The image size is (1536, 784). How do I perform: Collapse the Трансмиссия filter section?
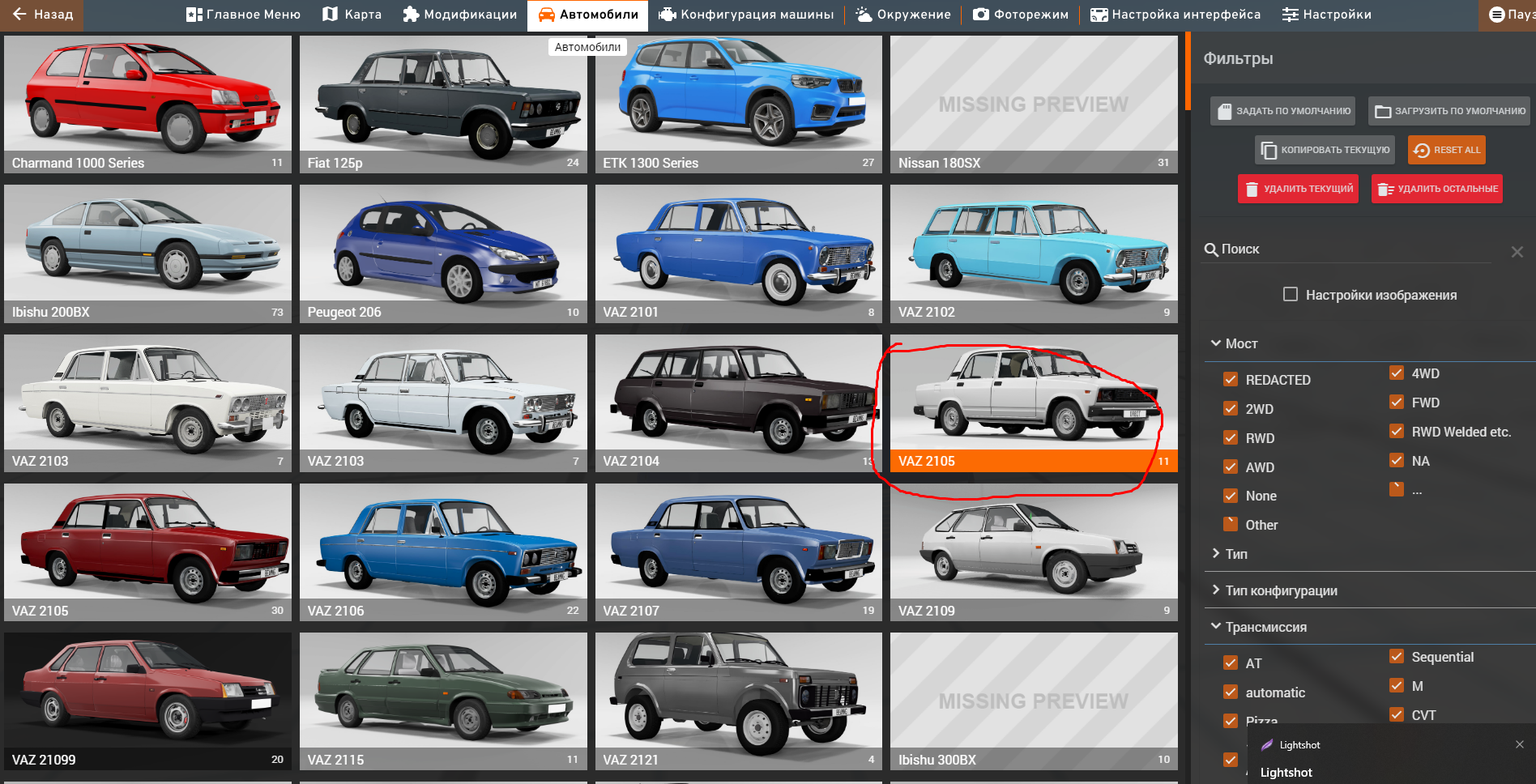click(1369, 627)
